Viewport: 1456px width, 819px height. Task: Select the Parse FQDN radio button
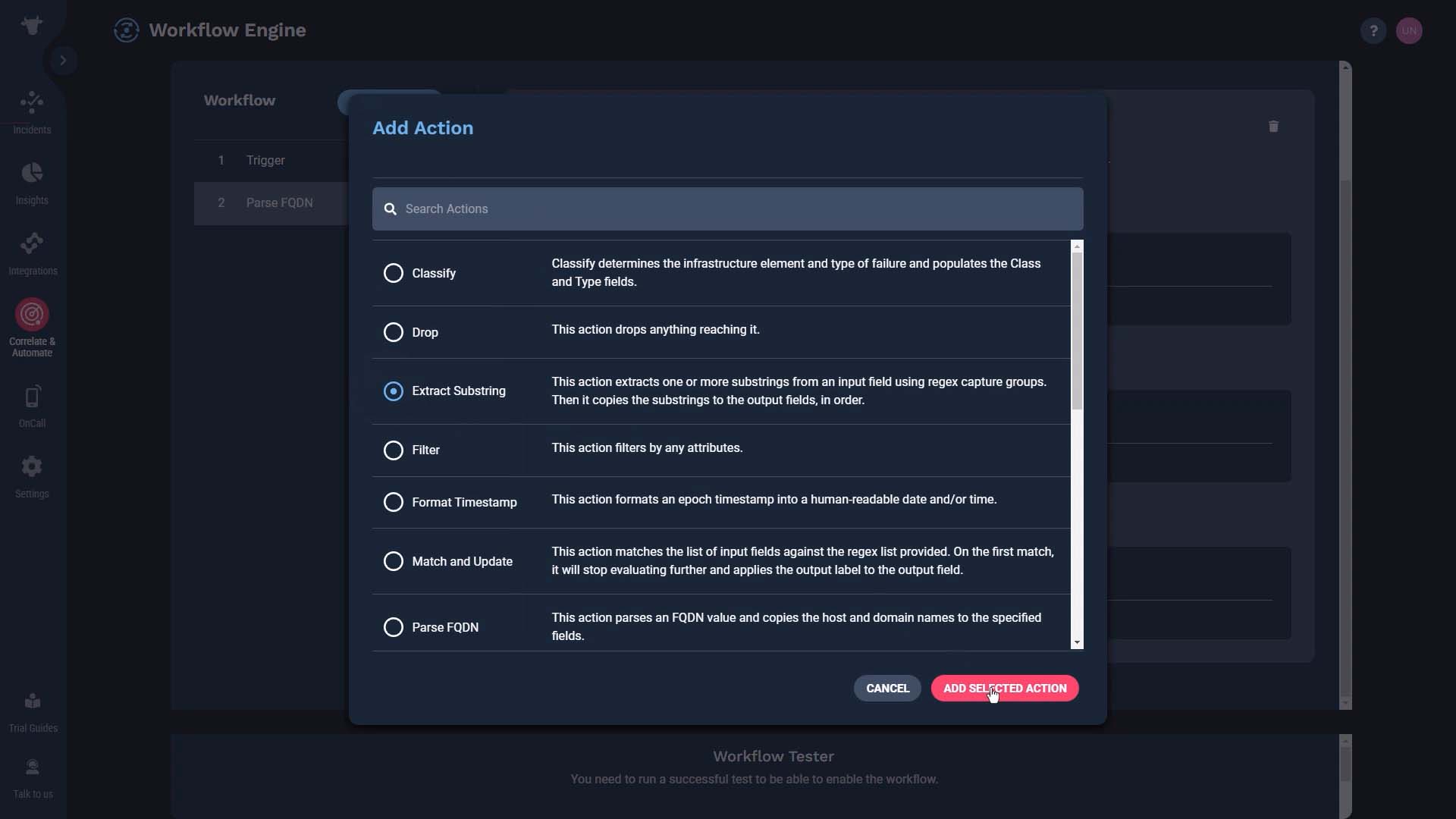click(393, 627)
